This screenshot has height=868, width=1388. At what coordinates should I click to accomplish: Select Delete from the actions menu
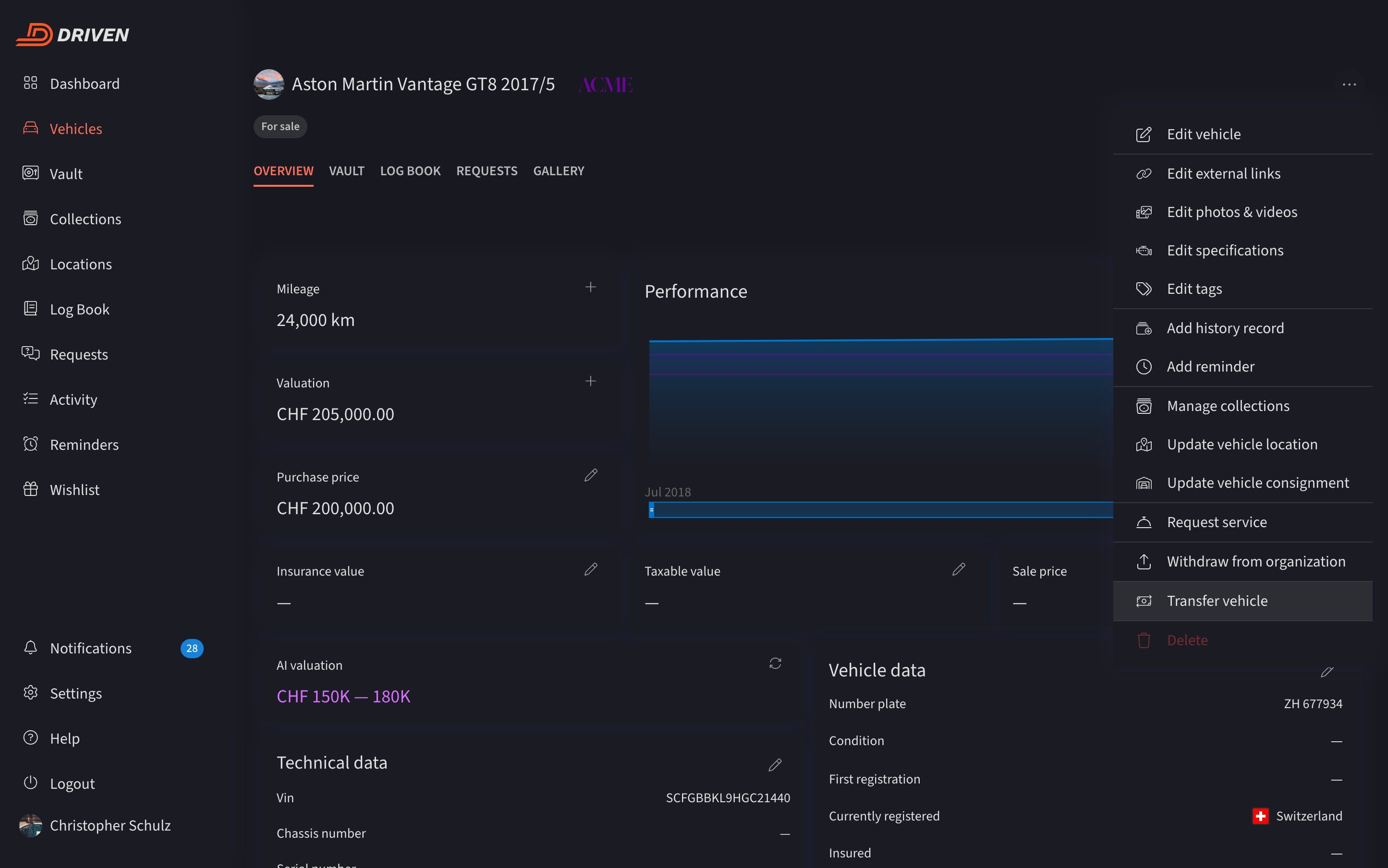click(1186, 640)
